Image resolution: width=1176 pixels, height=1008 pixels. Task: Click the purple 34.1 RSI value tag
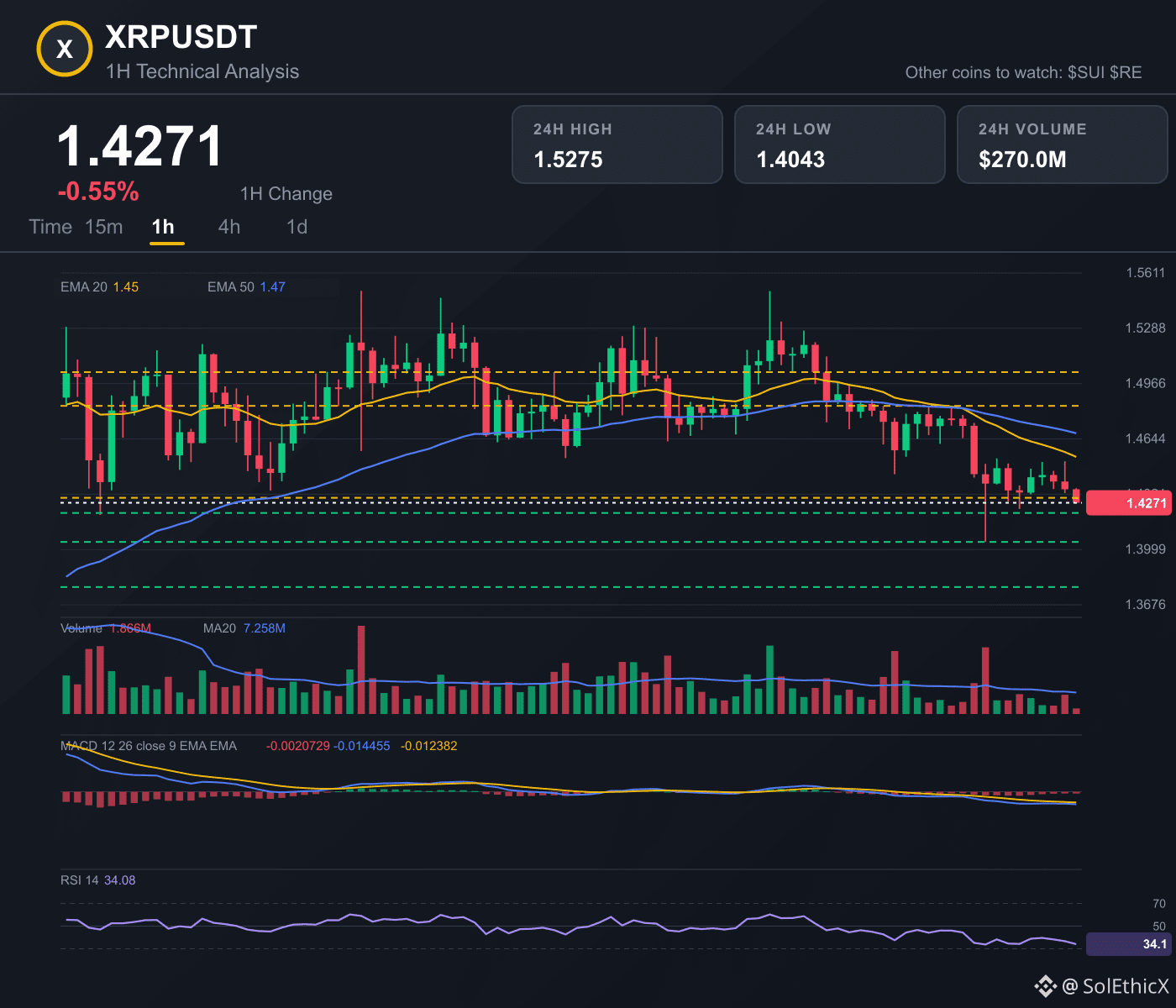1128,944
